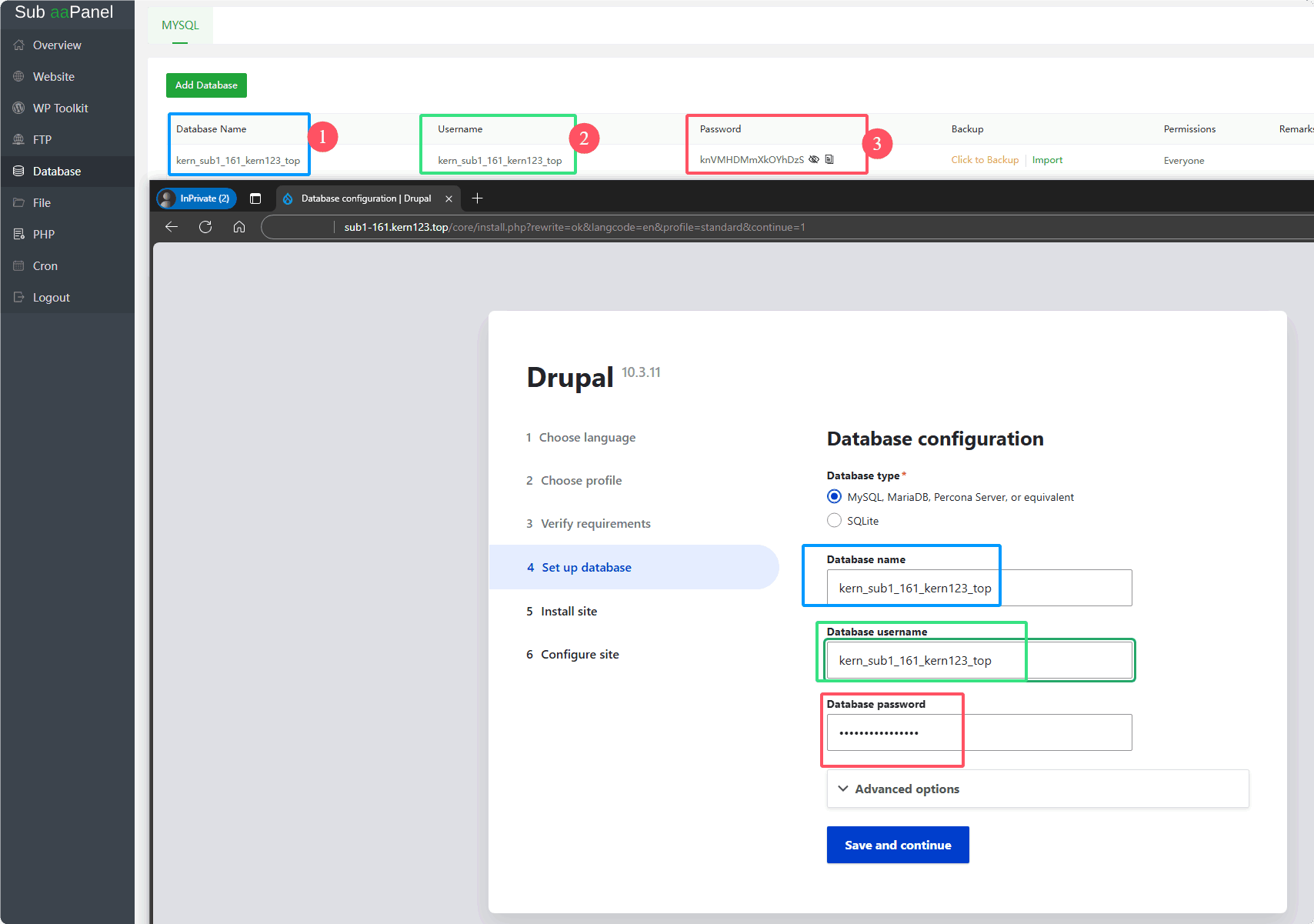
Task: Go to browser home page
Action: [x=239, y=227]
